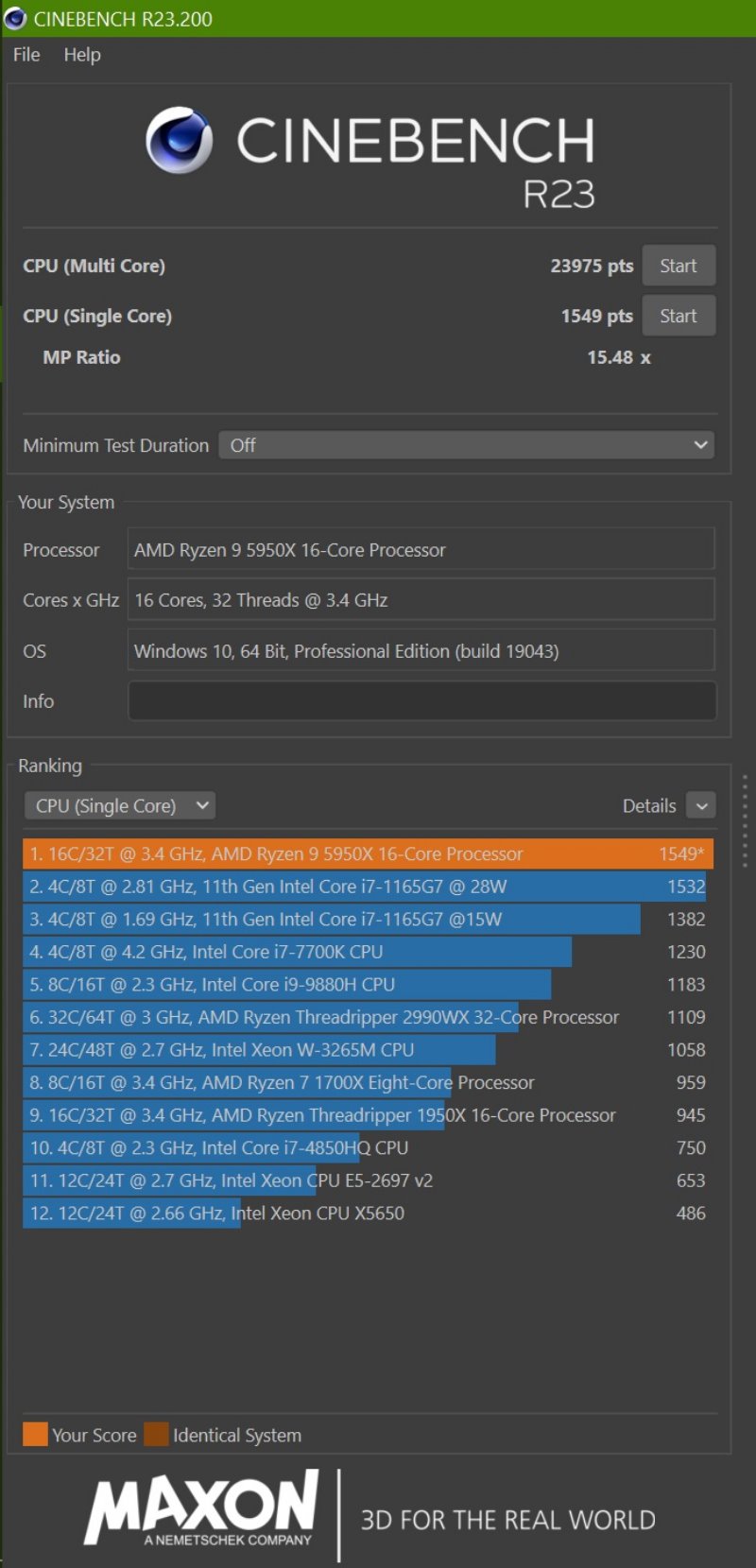Select the AMD Ryzen 7 1700X row
Image resolution: width=756 pixels, height=1568 pixels.
[368, 1082]
